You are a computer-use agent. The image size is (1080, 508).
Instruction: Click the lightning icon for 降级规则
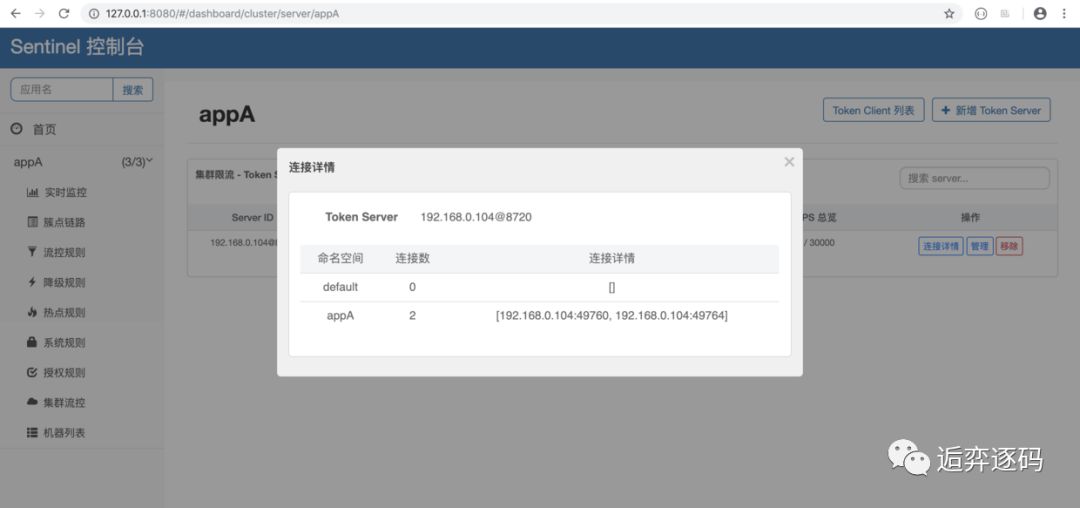pyautogui.click(x=32, y=282)
